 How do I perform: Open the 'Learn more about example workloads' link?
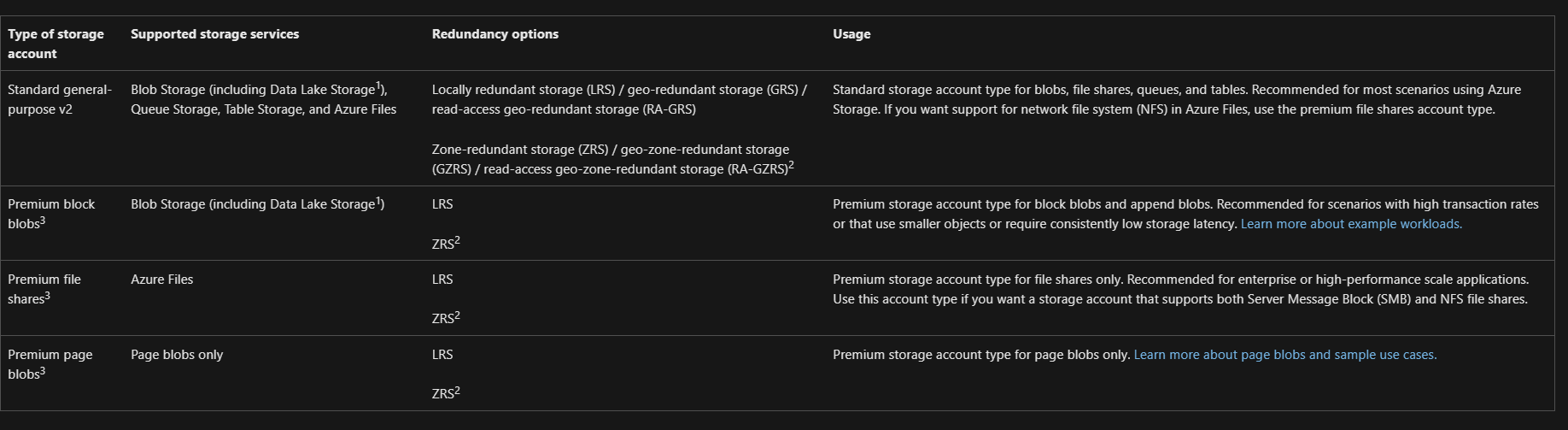(1350, 224)
